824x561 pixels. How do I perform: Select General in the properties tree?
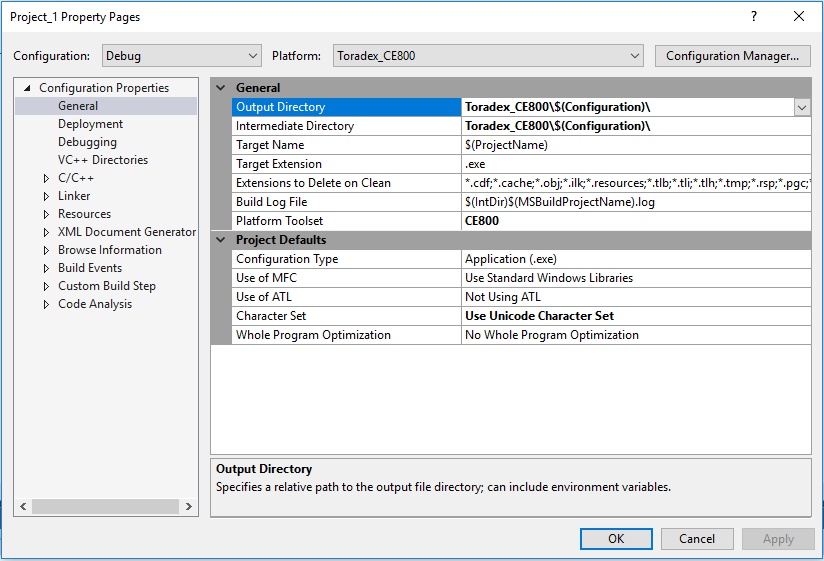[x=78, y=106]
